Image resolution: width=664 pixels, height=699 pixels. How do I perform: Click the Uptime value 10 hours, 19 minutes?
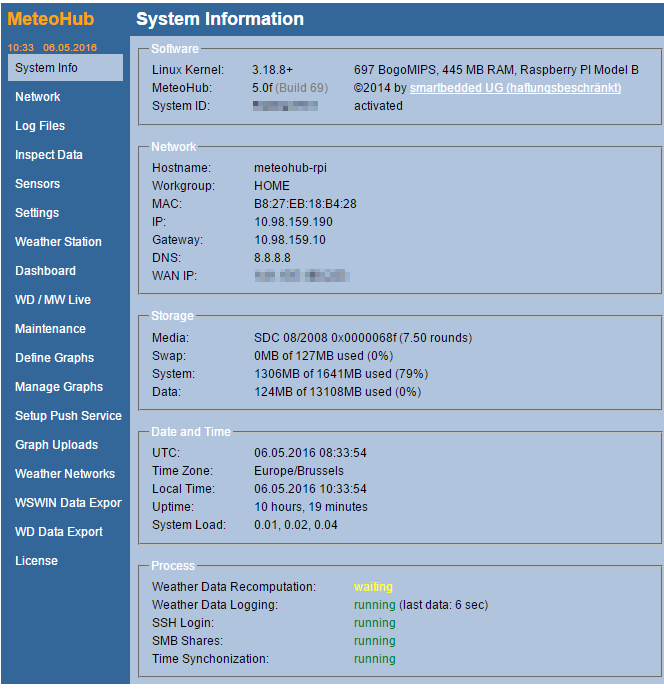311,506
